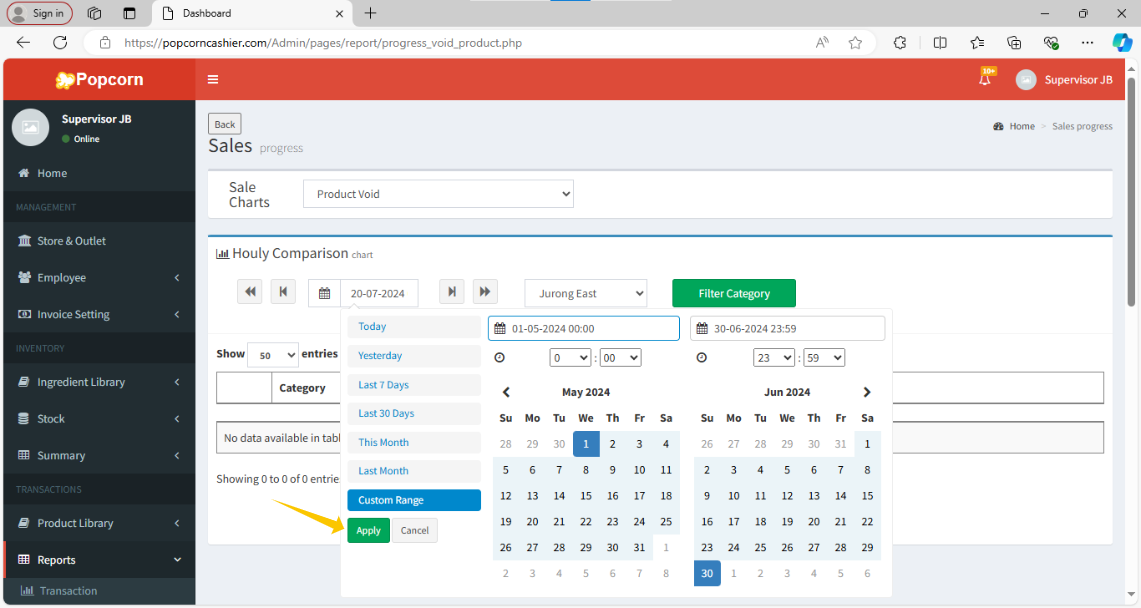The width and height of the screenshot is (1141, 608).
Task: Click calendar icon beside 20-07-2024
Action: coord(325,293)
